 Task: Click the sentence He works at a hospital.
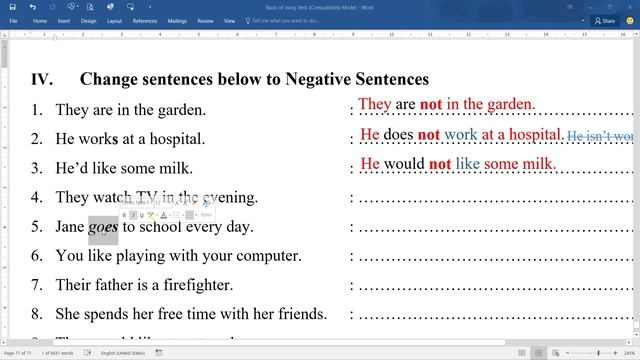point(130,139)
